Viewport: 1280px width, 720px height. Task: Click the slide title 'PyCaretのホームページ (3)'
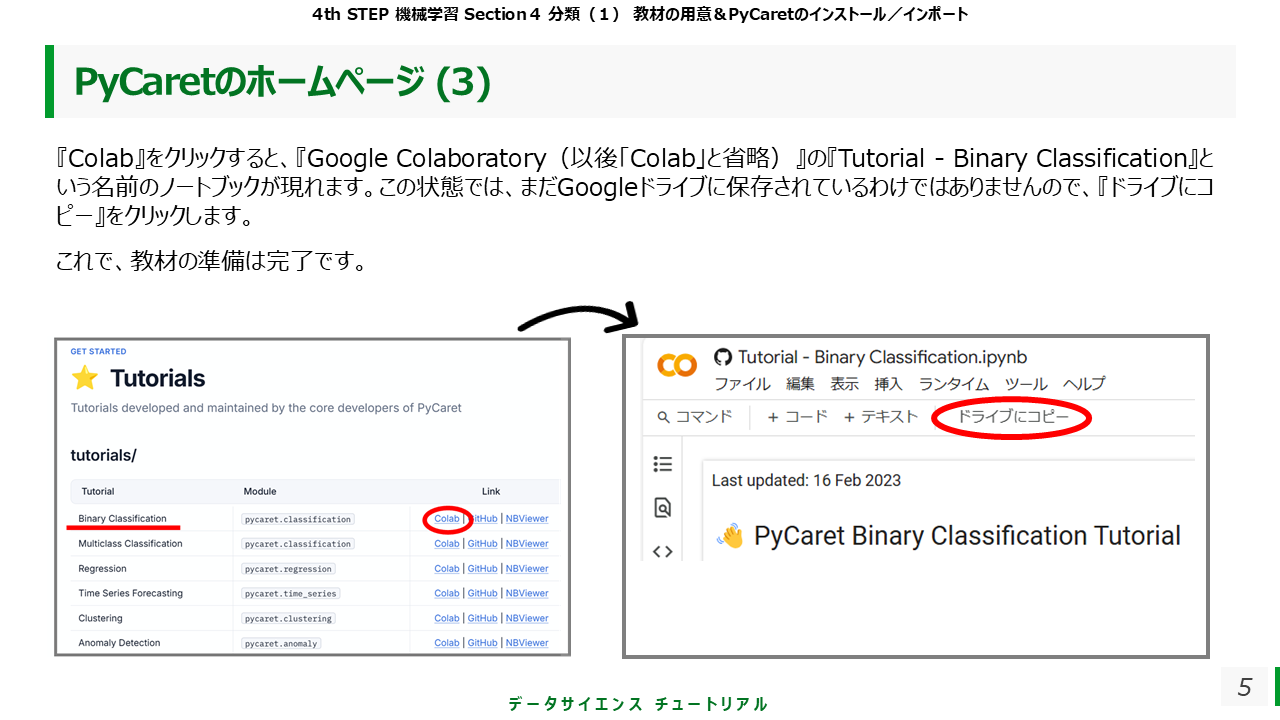[x=283, y=82]
